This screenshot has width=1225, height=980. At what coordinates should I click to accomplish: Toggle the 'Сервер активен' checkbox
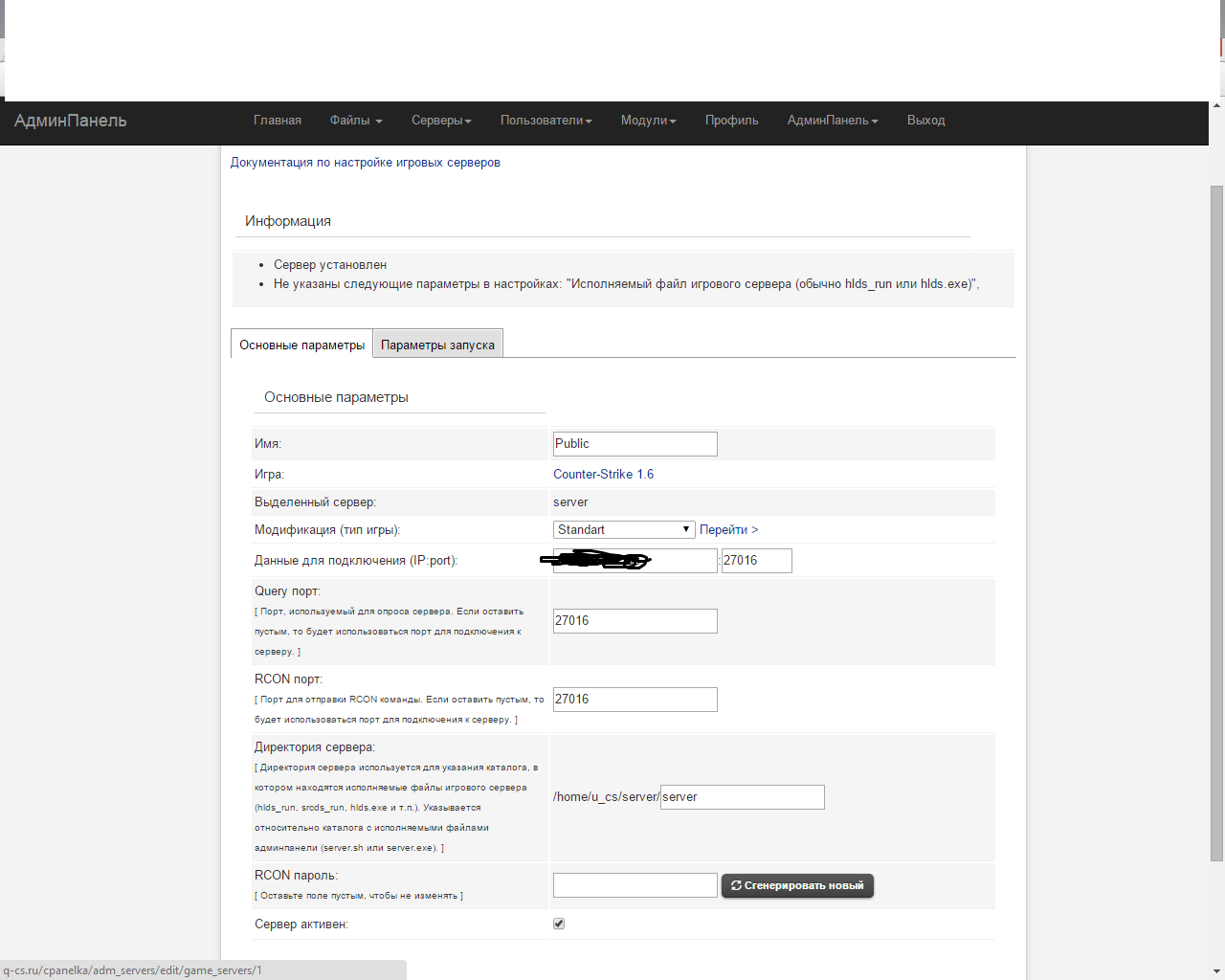coord(559,924)
